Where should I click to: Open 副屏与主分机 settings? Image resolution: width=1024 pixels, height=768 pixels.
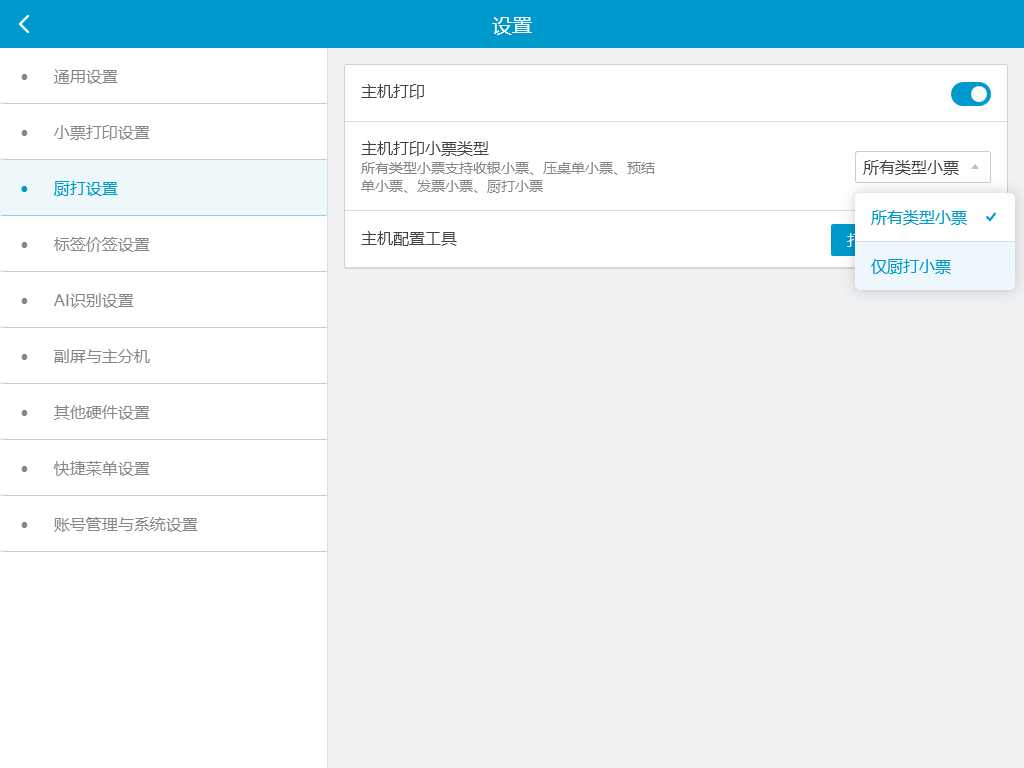163,357
